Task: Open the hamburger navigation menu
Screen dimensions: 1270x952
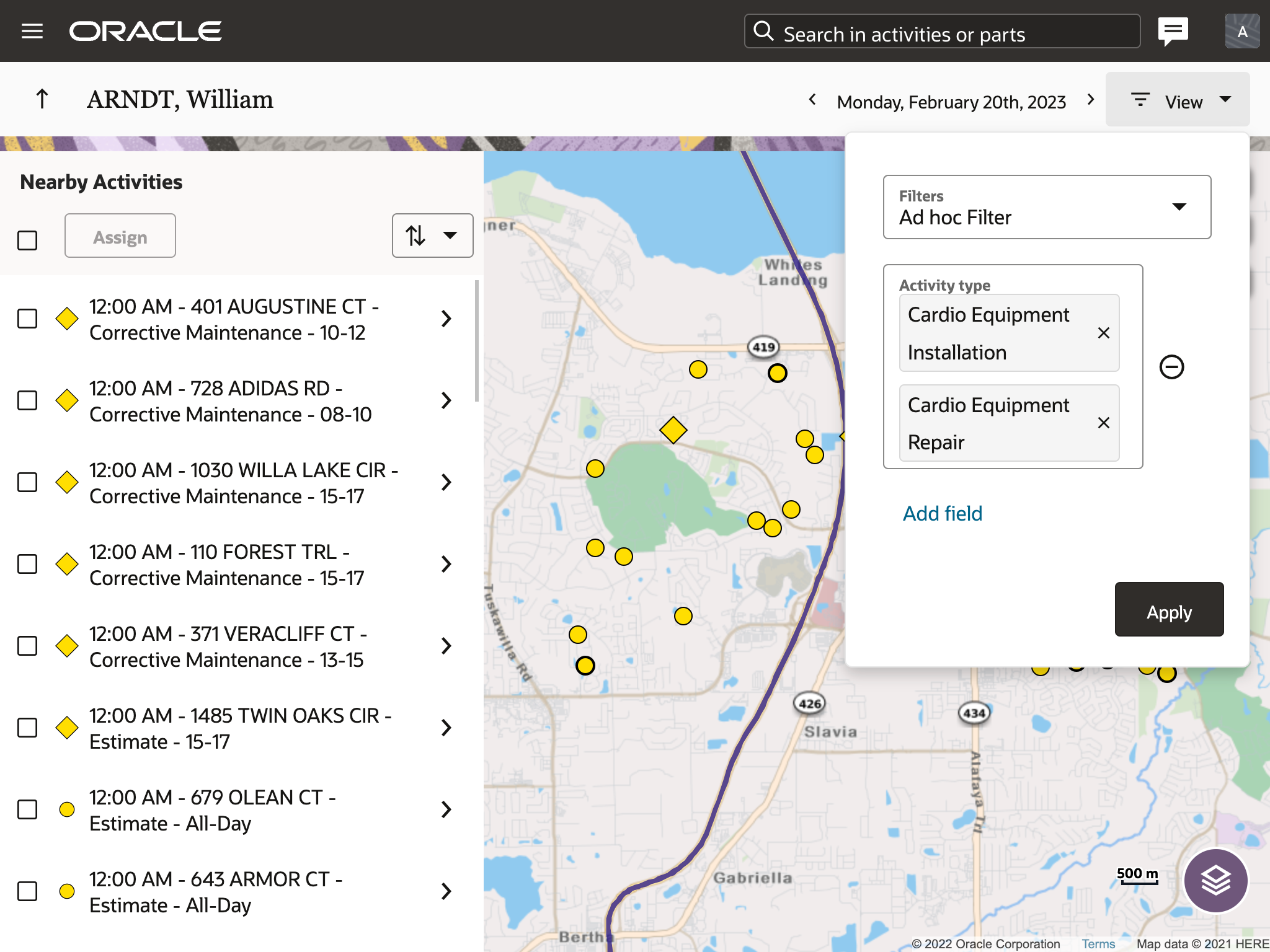Action: pyautogui.click(x=32, y=31)
